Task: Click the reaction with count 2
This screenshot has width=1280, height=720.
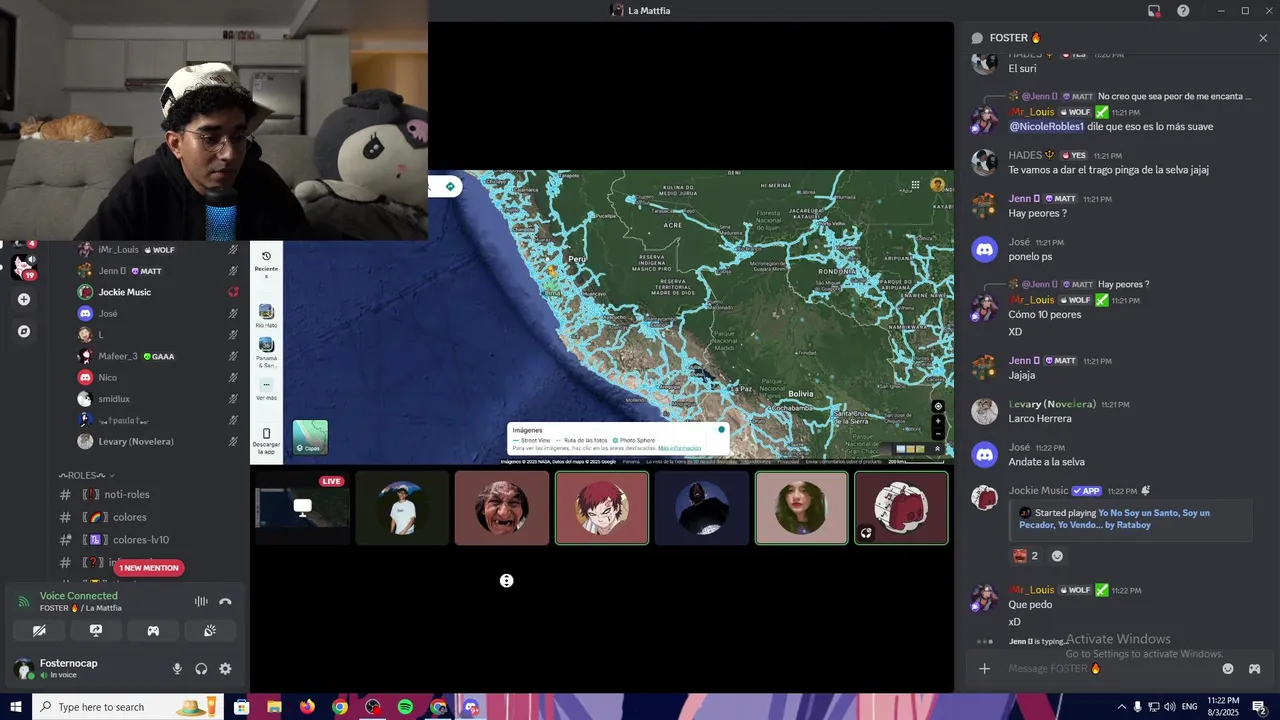Action: [x=1027, y=556]
